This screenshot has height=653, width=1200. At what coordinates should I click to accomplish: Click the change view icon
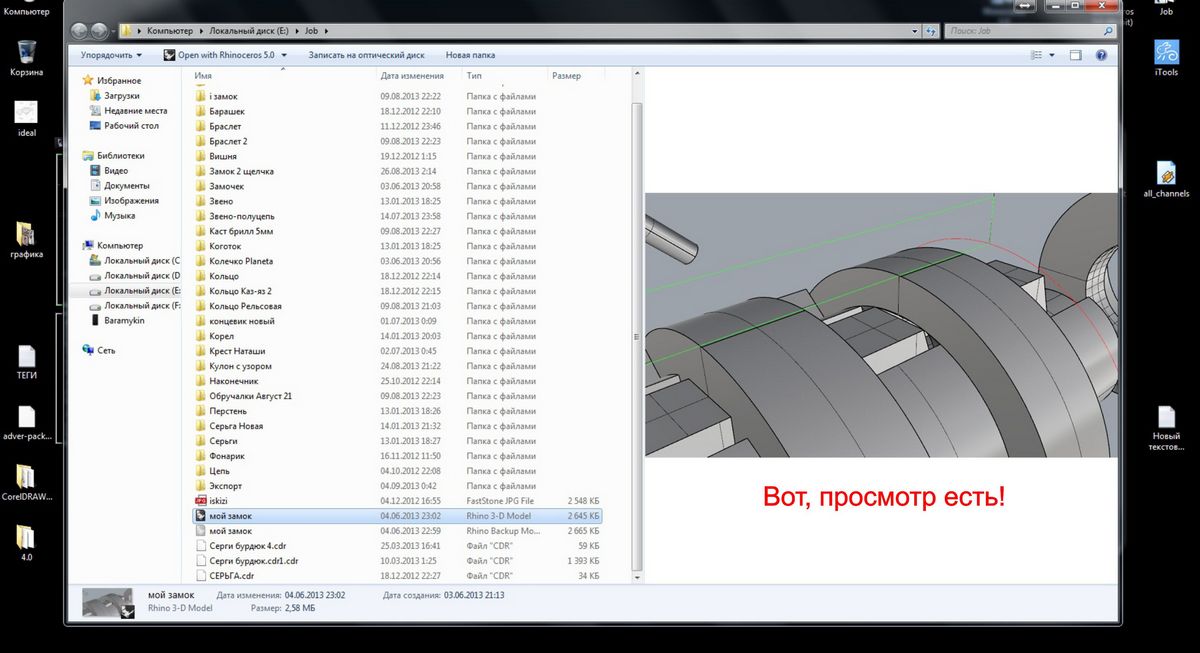[x=1036, y=55]
